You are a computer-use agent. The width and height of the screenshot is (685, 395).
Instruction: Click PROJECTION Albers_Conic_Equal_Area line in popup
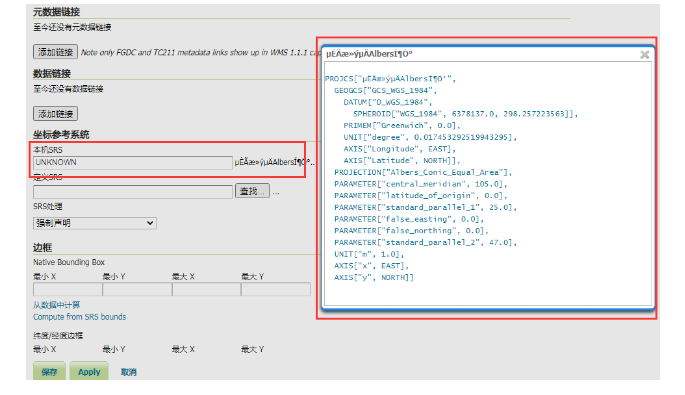coord(423,173)
